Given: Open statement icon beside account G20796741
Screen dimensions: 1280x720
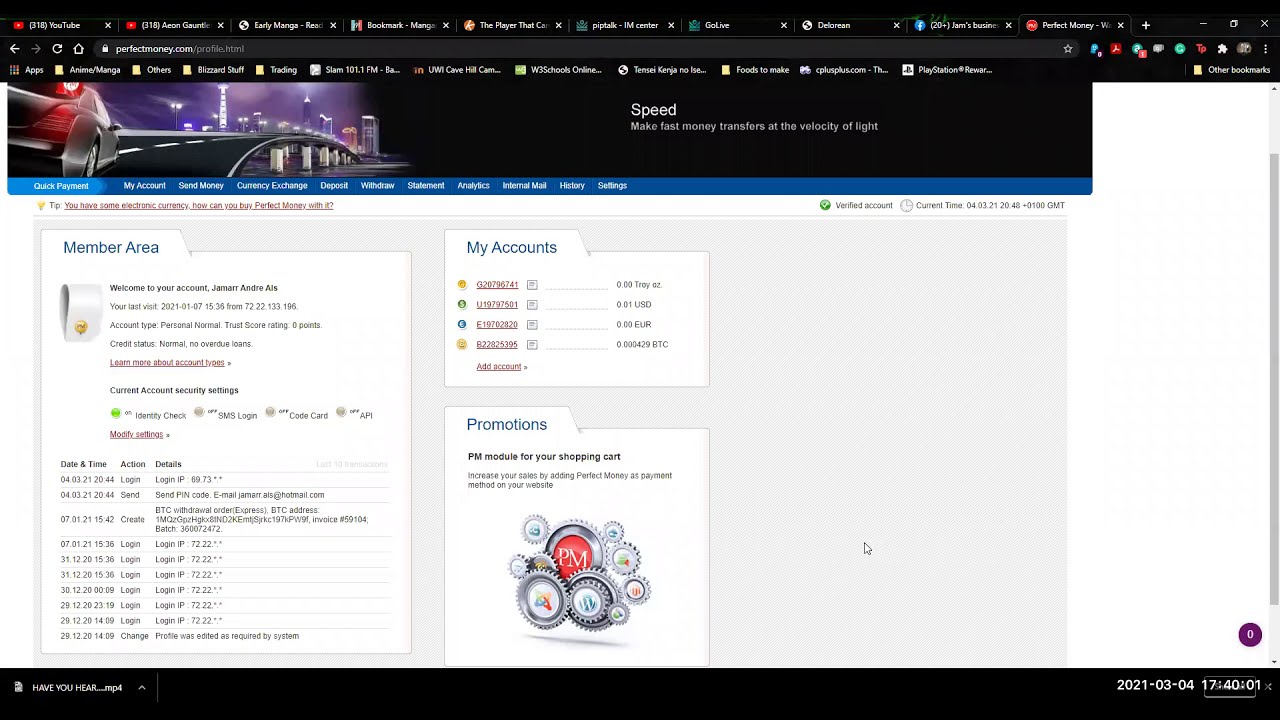Looking at the screenshot, I should click(x=532, y=285).
